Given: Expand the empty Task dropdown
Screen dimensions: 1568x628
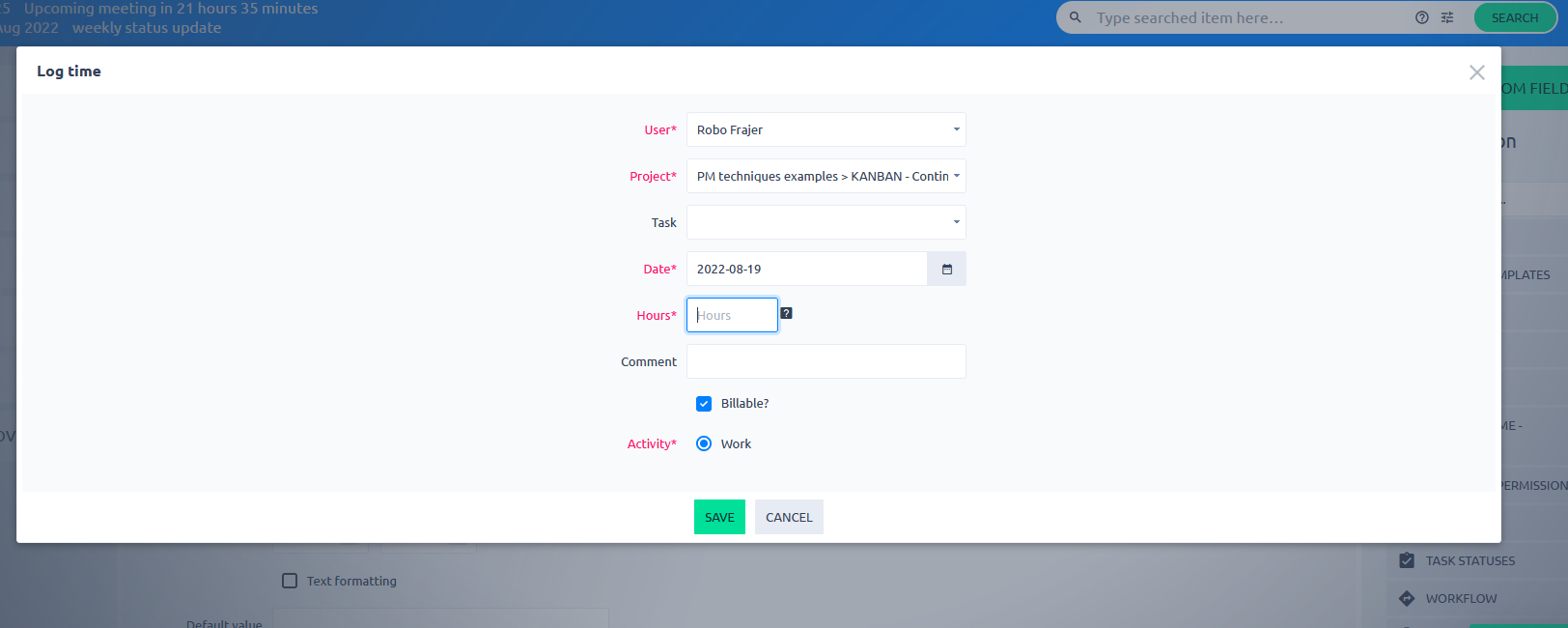Looking at the screenshot, I should click(x=826, y=222).
